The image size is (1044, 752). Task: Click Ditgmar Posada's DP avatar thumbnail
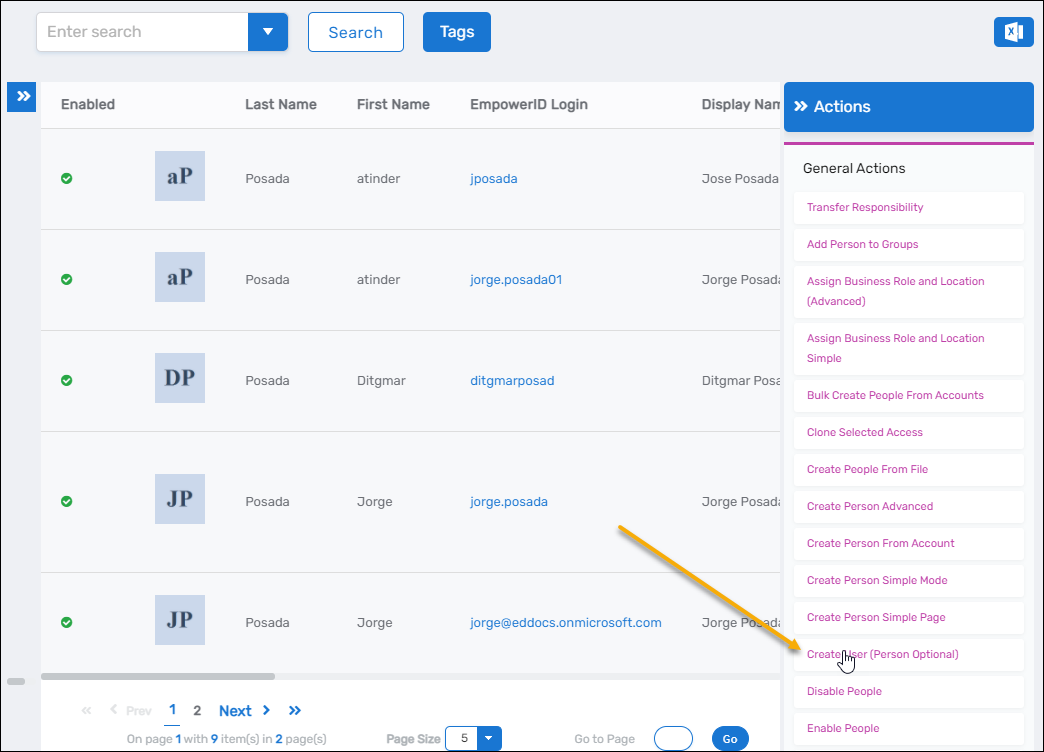179,378
